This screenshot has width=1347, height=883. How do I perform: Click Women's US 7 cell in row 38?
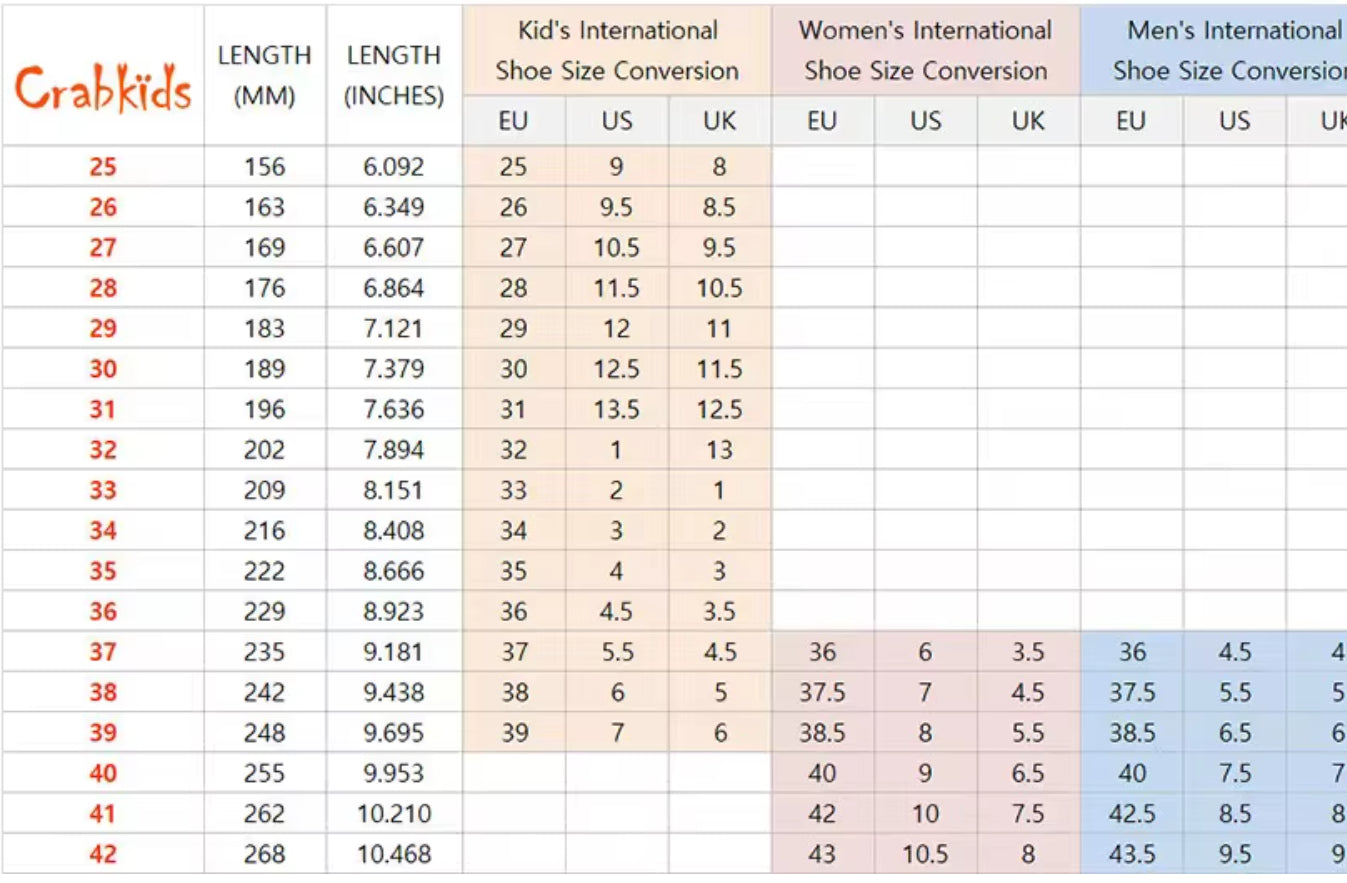pos(926,692)
